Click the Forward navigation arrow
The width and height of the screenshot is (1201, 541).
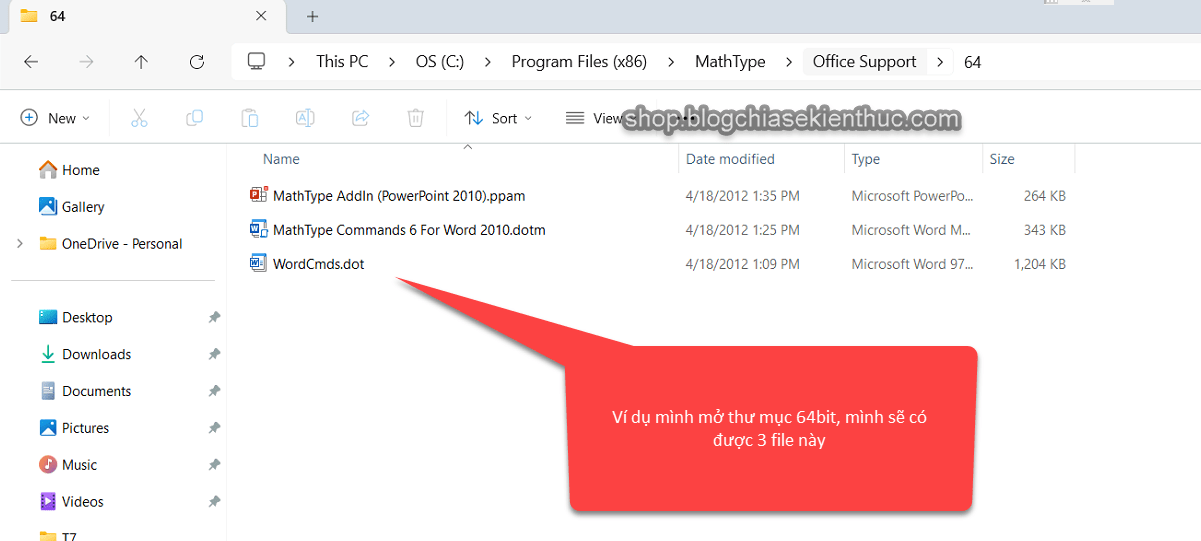pyautogui.click(x=87, y=62)
